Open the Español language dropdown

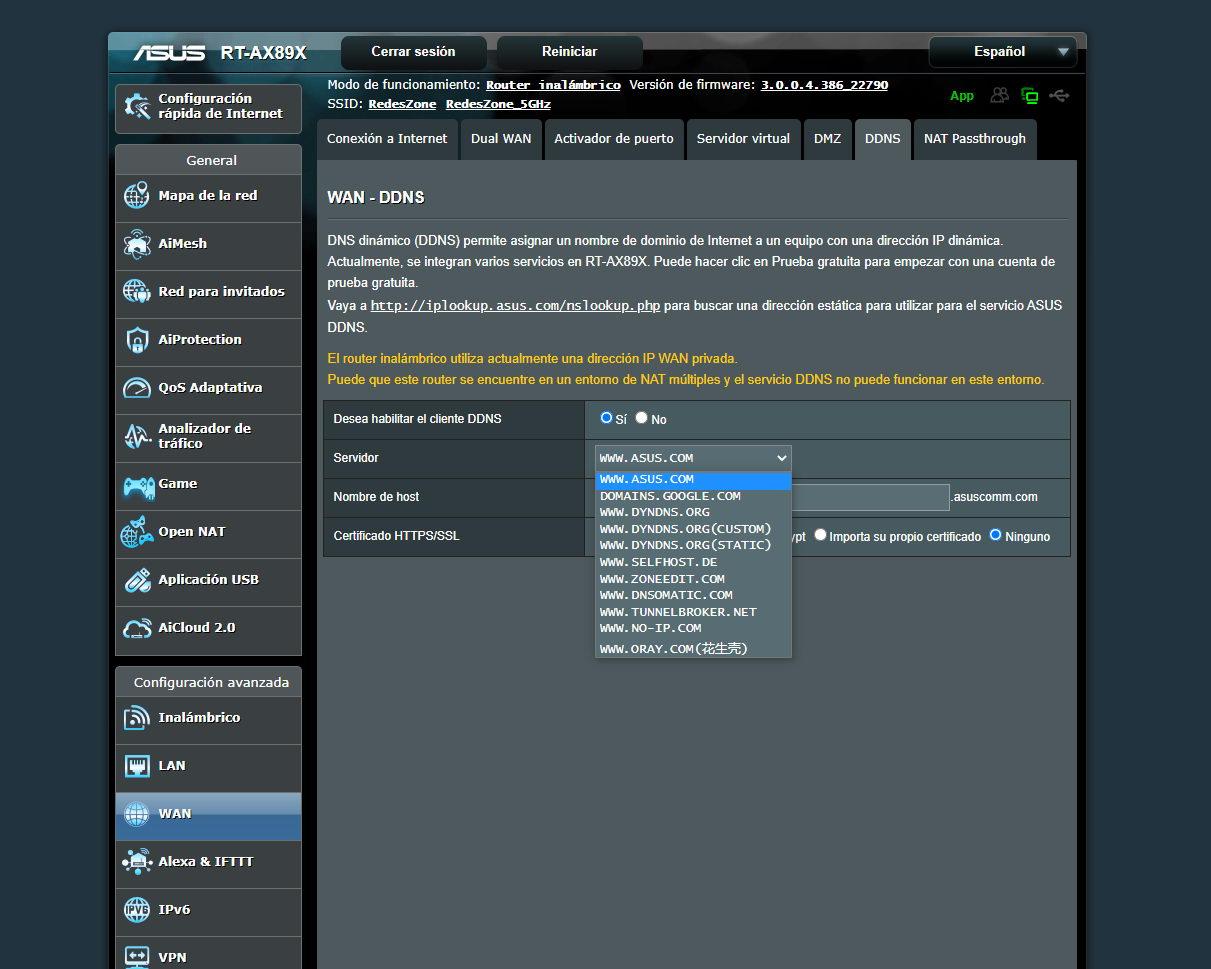(1002, 52)
